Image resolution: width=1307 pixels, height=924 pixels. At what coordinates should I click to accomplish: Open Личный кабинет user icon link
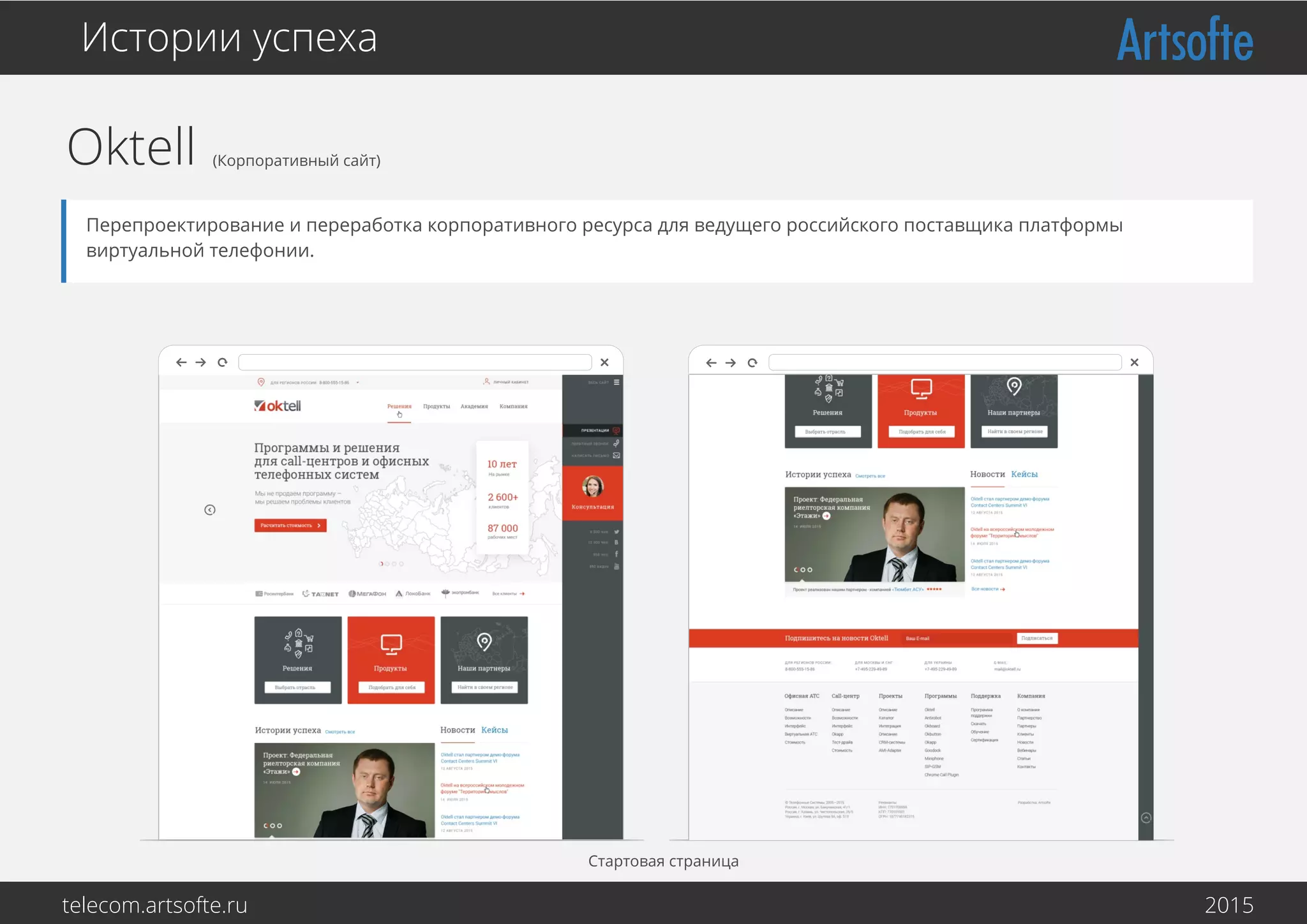coord(486,382)
